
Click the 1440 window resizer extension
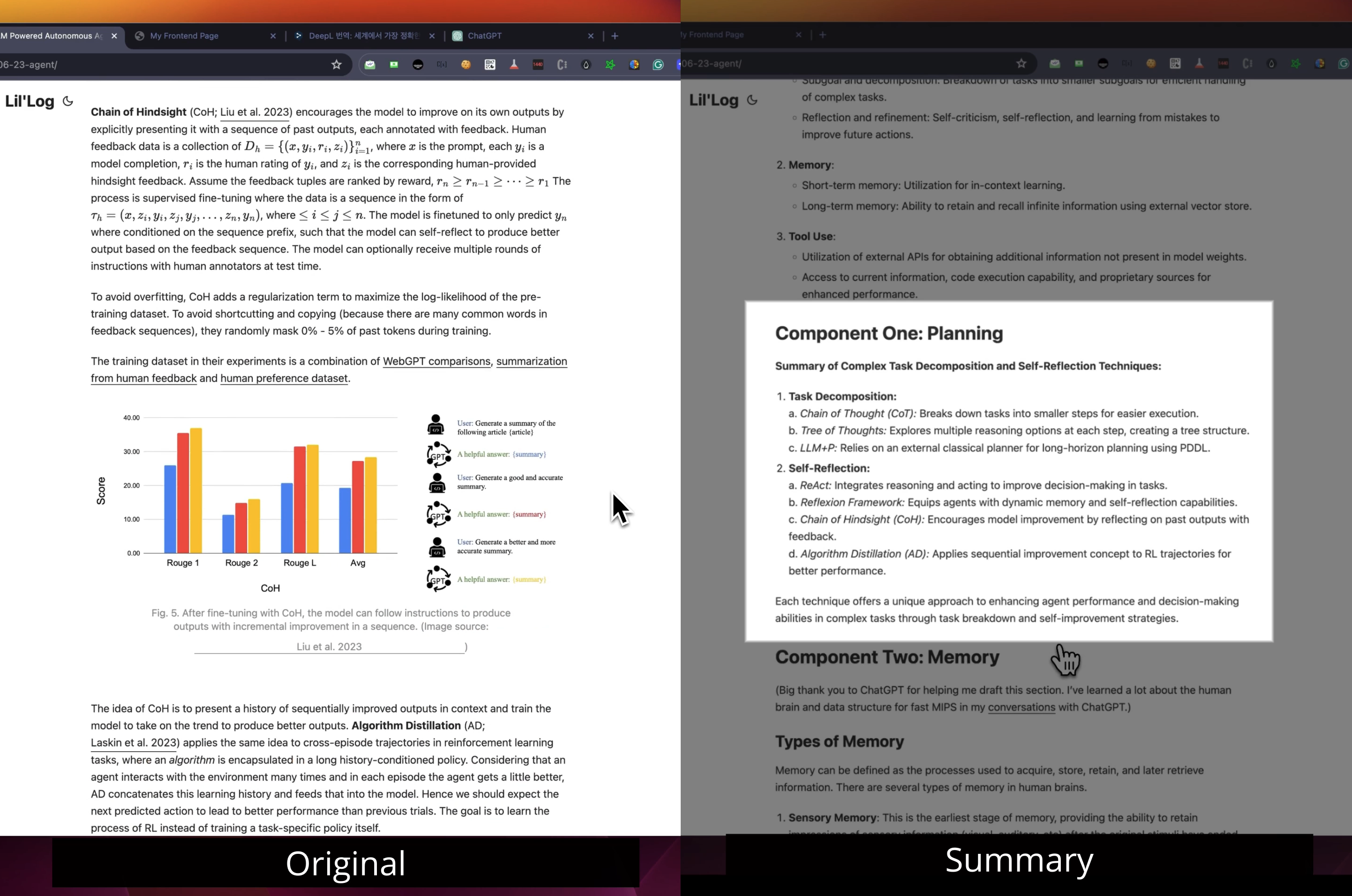[x=538, y=65]
